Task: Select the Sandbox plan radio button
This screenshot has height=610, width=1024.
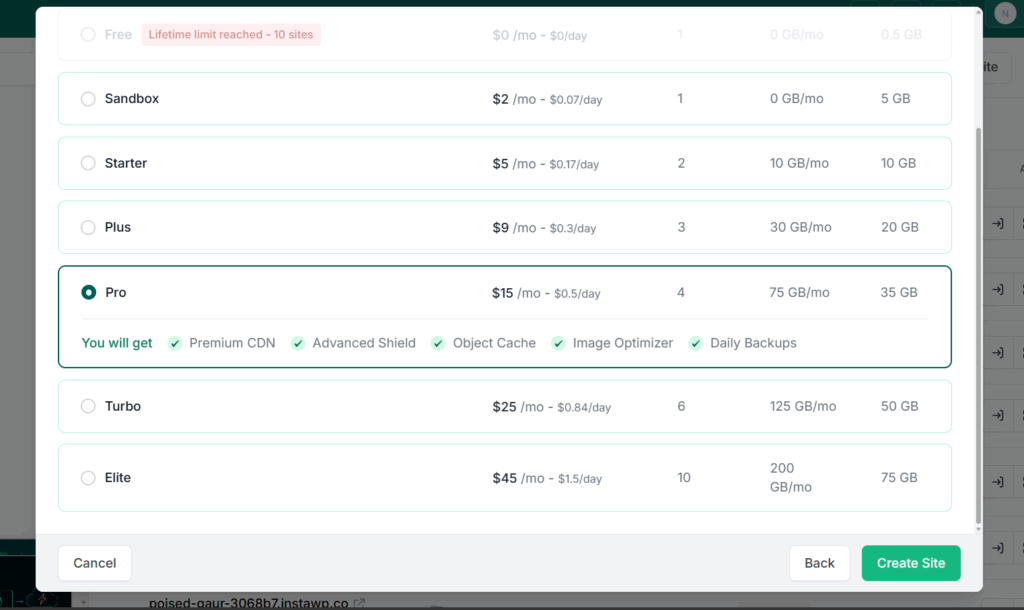Action: tap(88, 99)
